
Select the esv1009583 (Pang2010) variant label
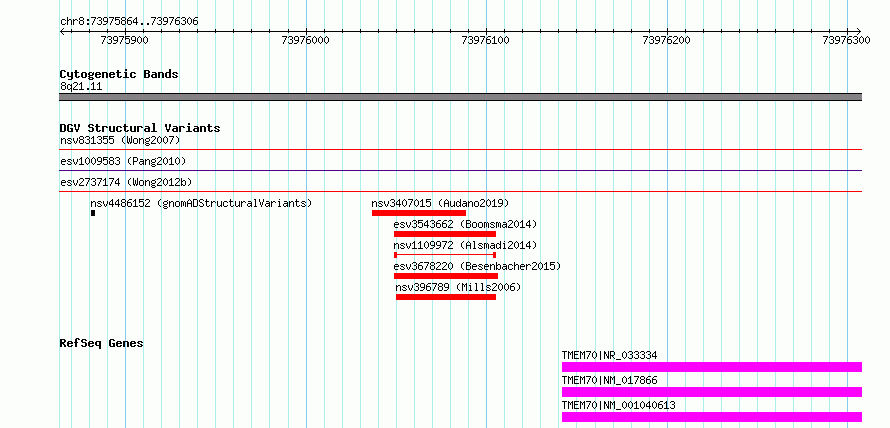[x=123, y=161]
